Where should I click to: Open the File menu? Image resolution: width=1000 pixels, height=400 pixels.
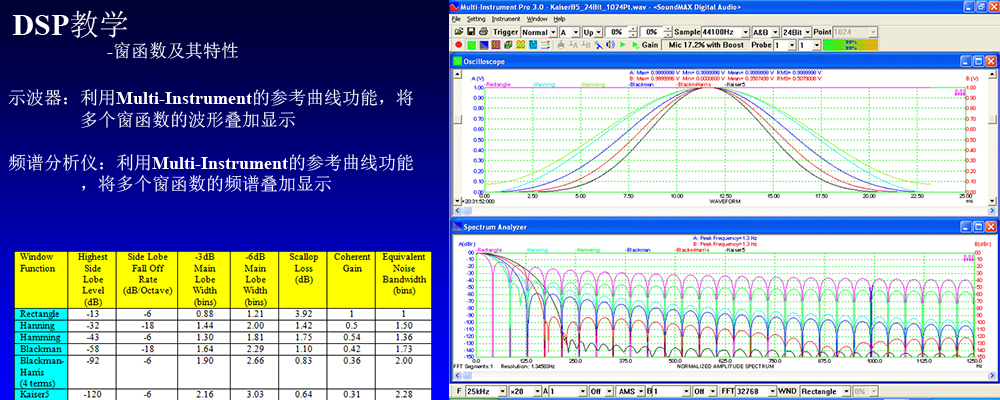coord(455,19)
